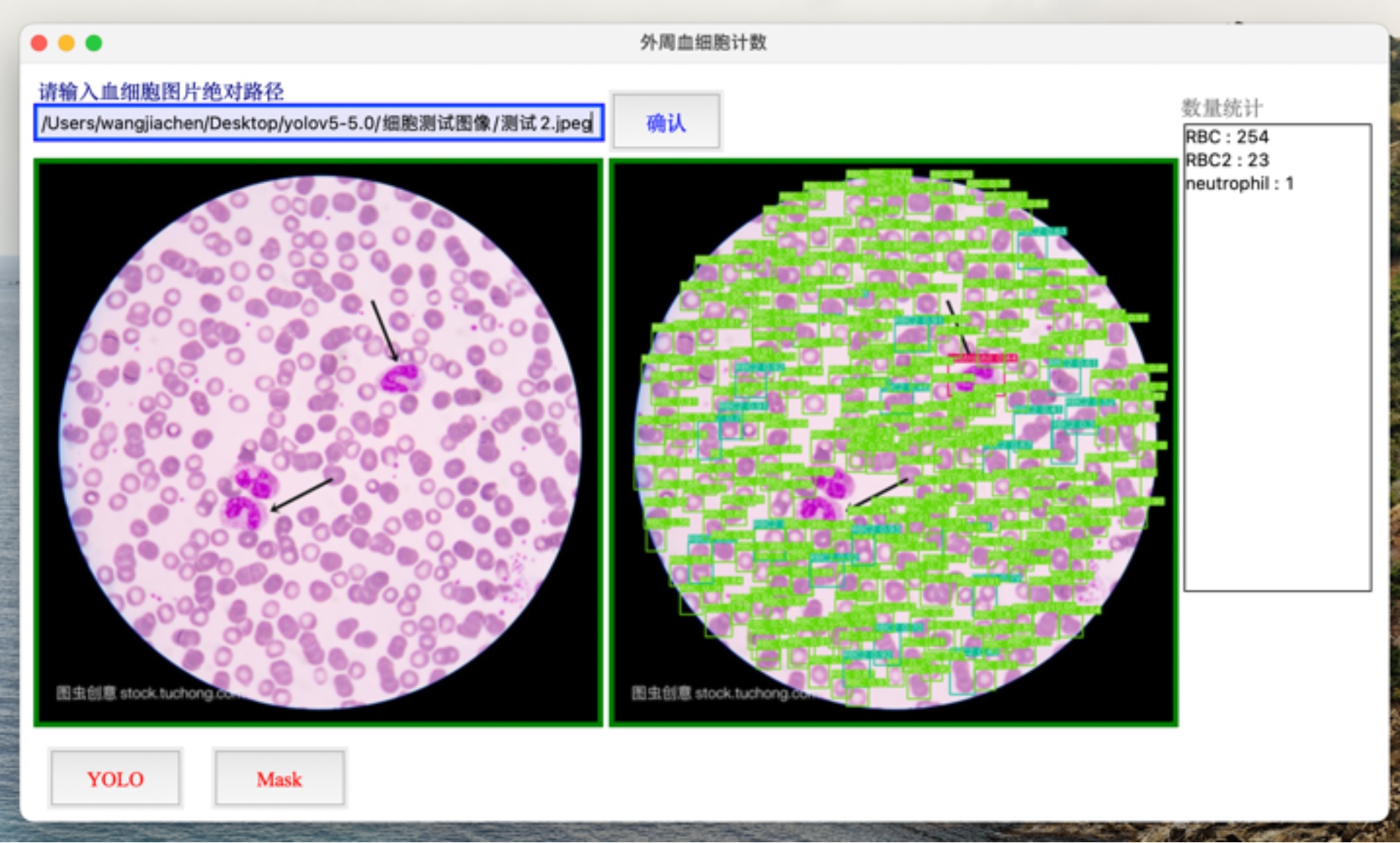Viewport: 1400px width, 843px height.
Task: Click the 请输入血细胞图片绝对路径 label
Action: (161, 92)
